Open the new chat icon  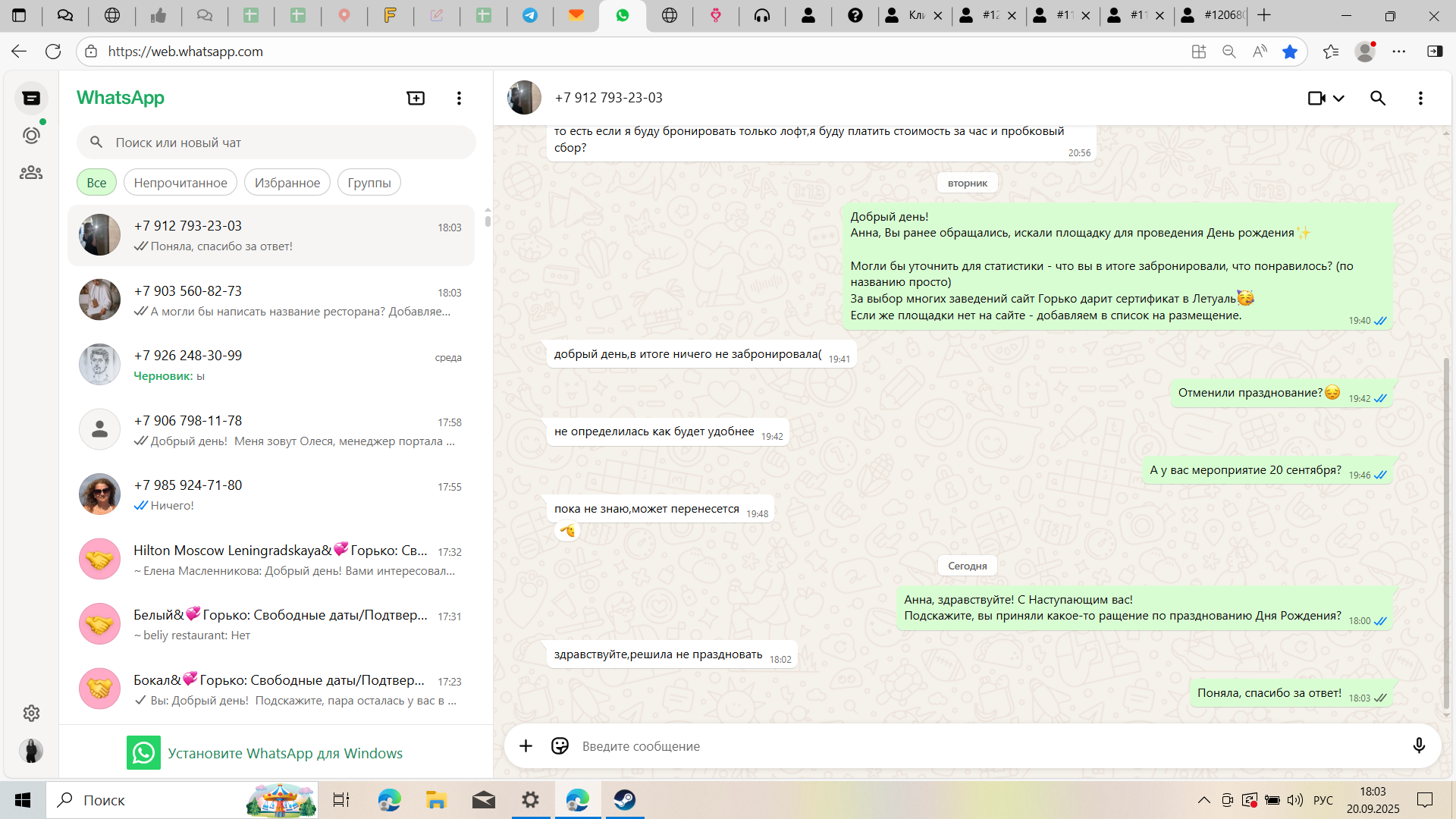(416, 98)
